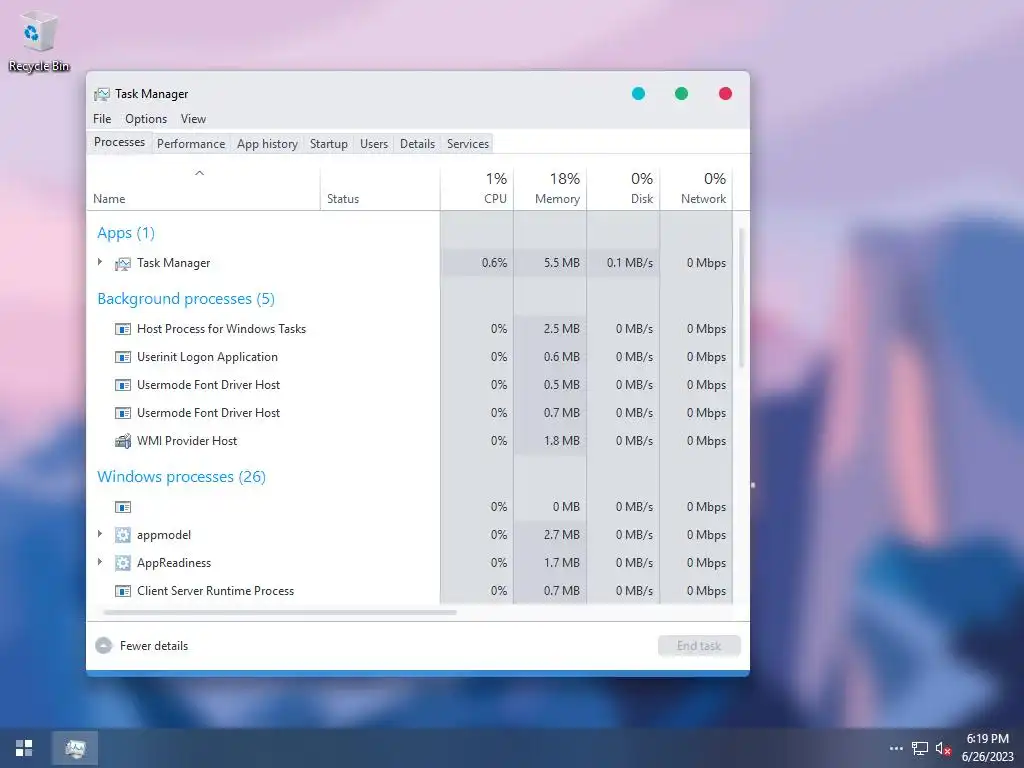Click the 1.7 MB memory value
Image resolution: width=1024 pixels, height=768 pixels.
562,563
